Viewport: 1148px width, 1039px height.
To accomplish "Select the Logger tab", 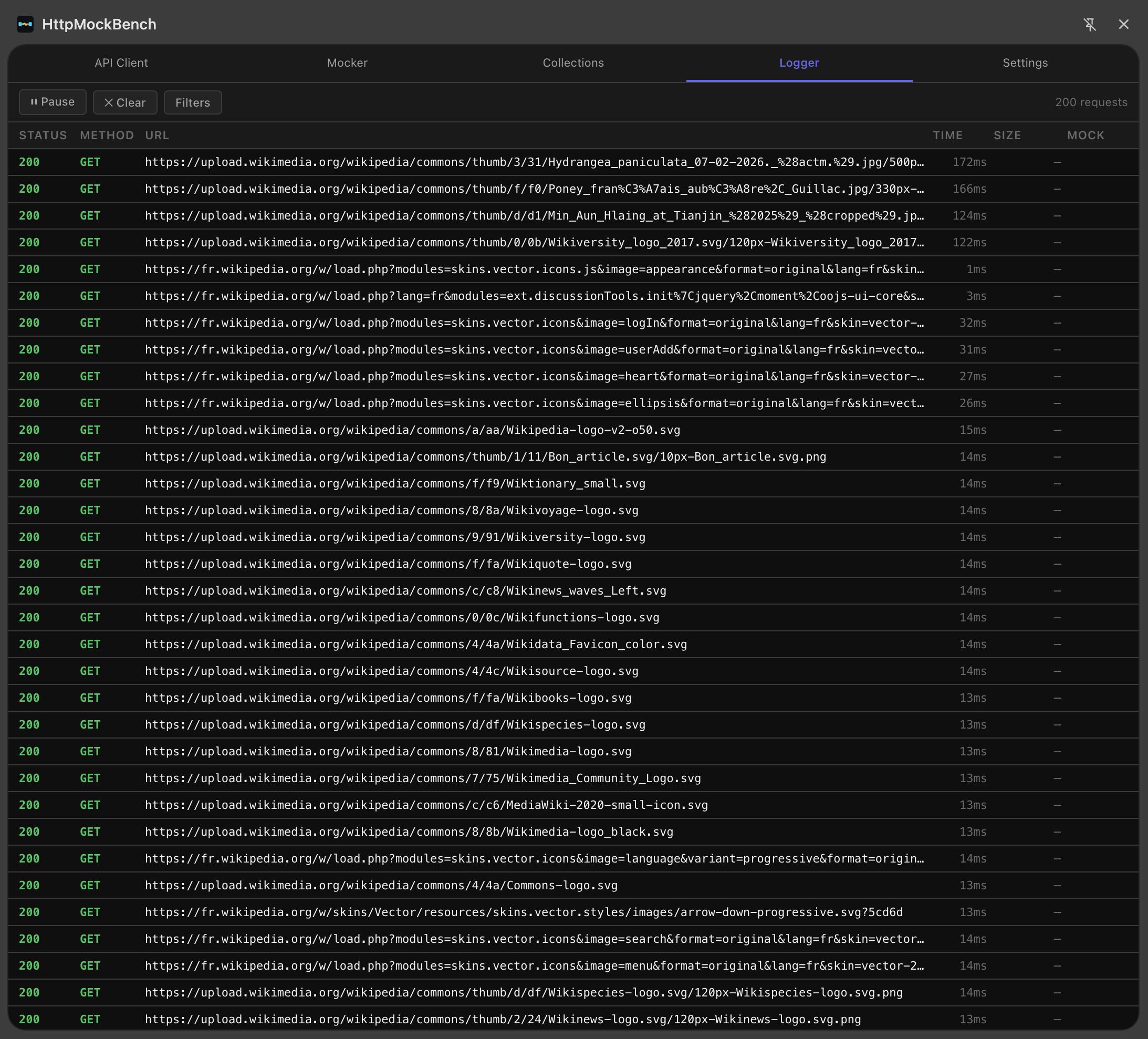I will pyautogui.click(x=799, y=63).
